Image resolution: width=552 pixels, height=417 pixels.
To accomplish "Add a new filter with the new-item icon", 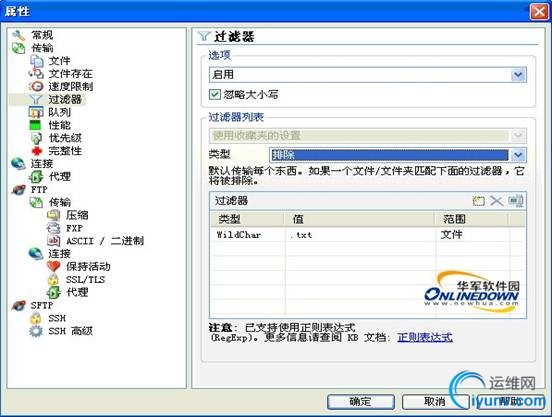I will click(x=478, y=201).
